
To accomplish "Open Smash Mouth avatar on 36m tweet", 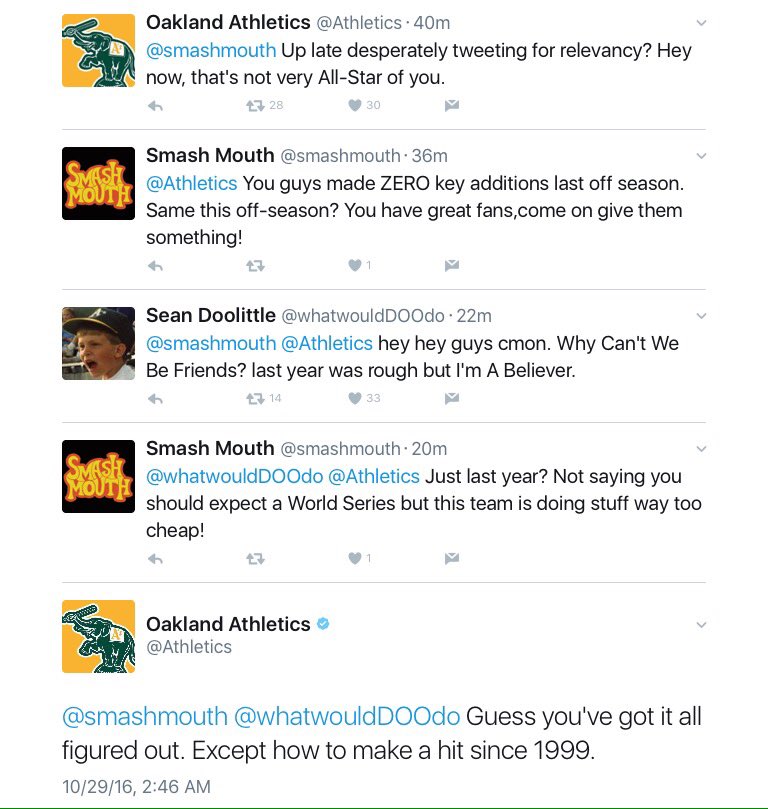I will pos(99,184).
